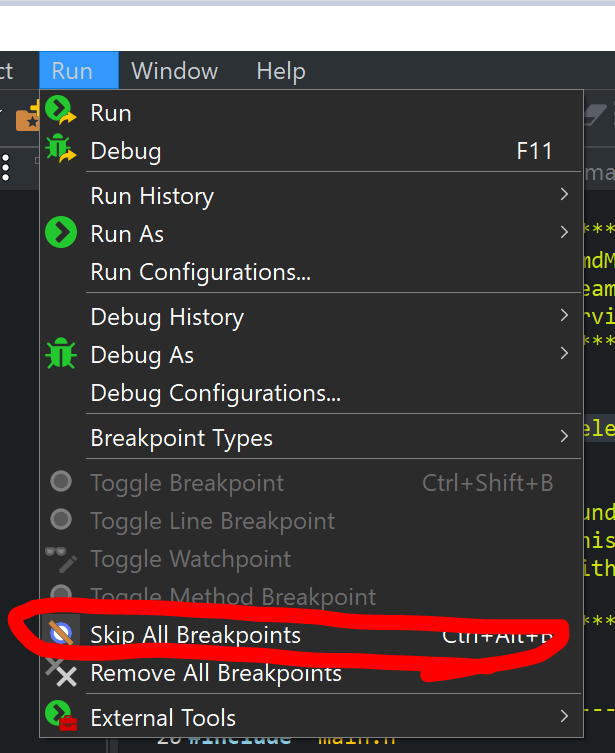The image size is (615, 753).
Task: Click the Skip All Breakpoints icon
Action: click(x=61, y=634)
